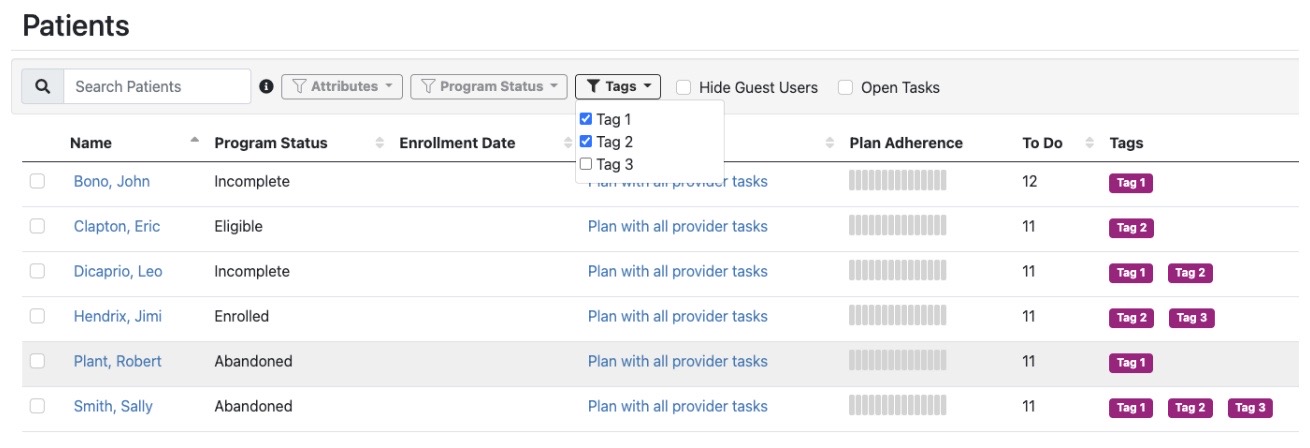Click Tag 2 badge on Clapton row

(1131, 227)
